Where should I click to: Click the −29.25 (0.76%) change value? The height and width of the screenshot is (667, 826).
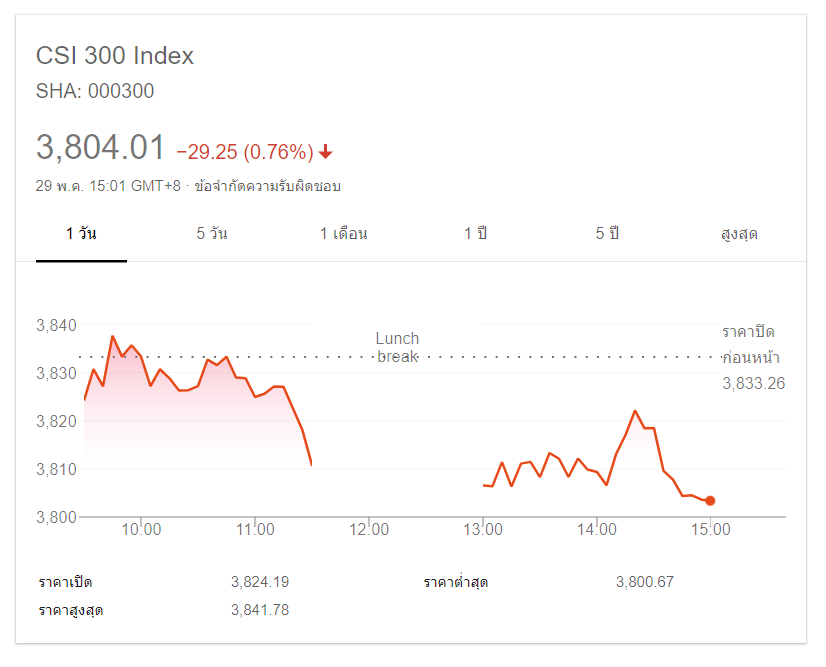(245, 152)
